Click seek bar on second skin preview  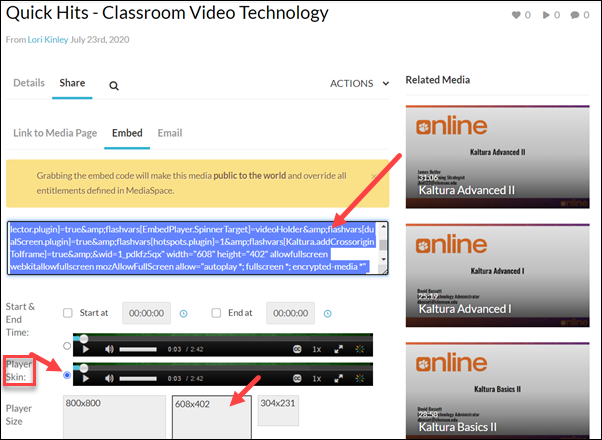click(223, 367)
